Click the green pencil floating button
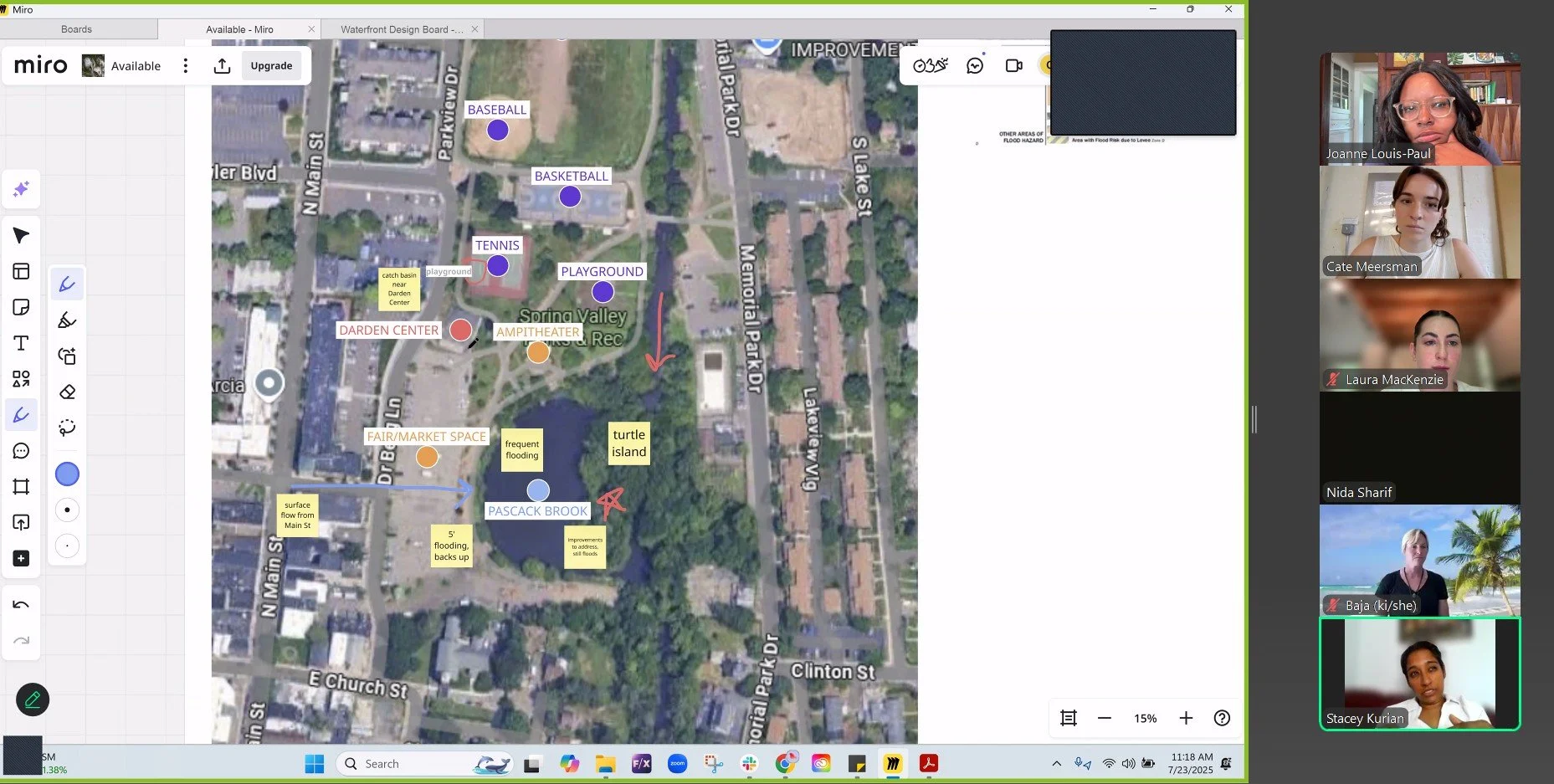Viewport: 1554px width, 784px height. 33,699
